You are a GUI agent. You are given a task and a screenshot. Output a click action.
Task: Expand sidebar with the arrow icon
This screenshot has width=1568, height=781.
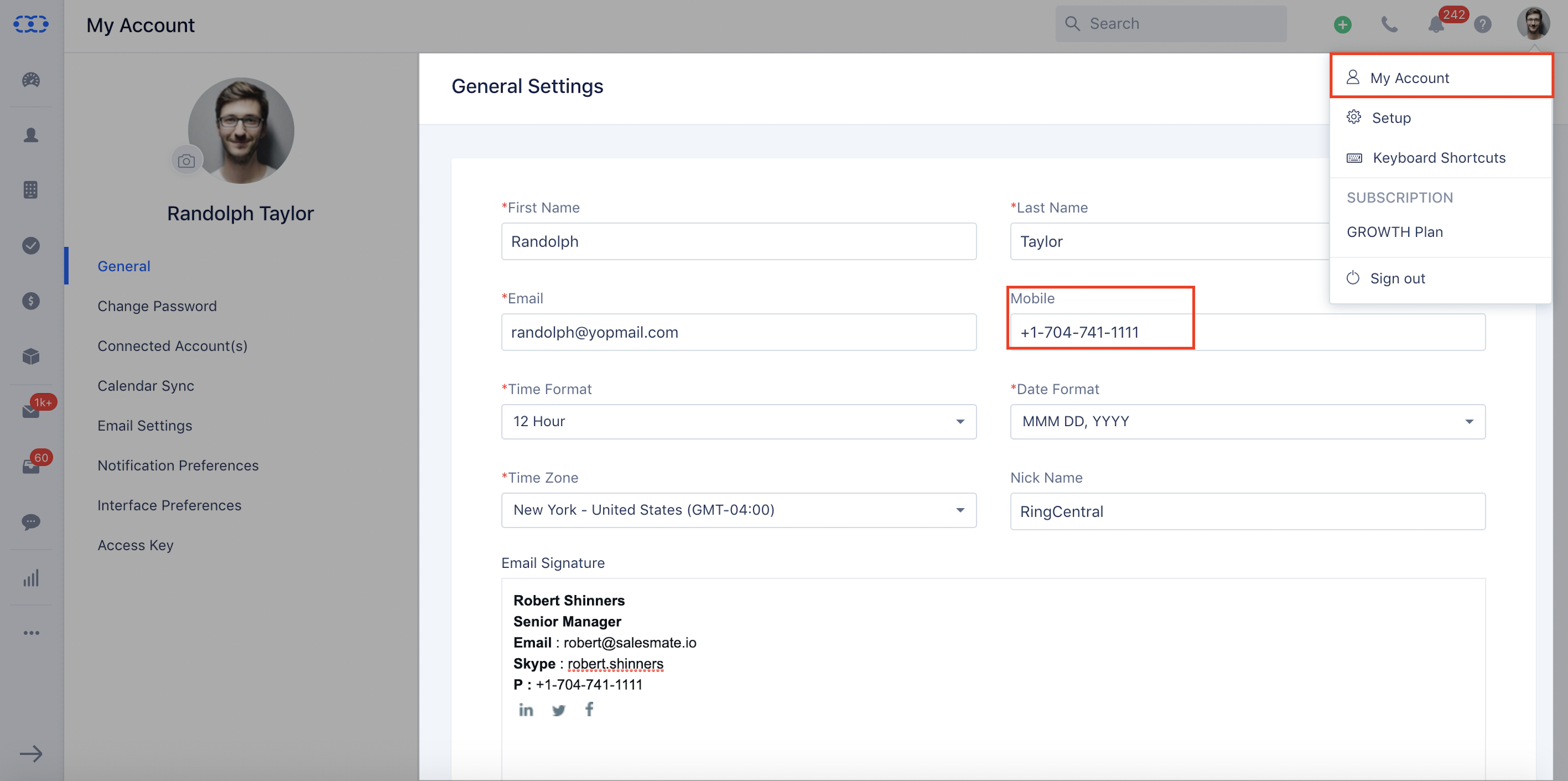coord(31,754)
